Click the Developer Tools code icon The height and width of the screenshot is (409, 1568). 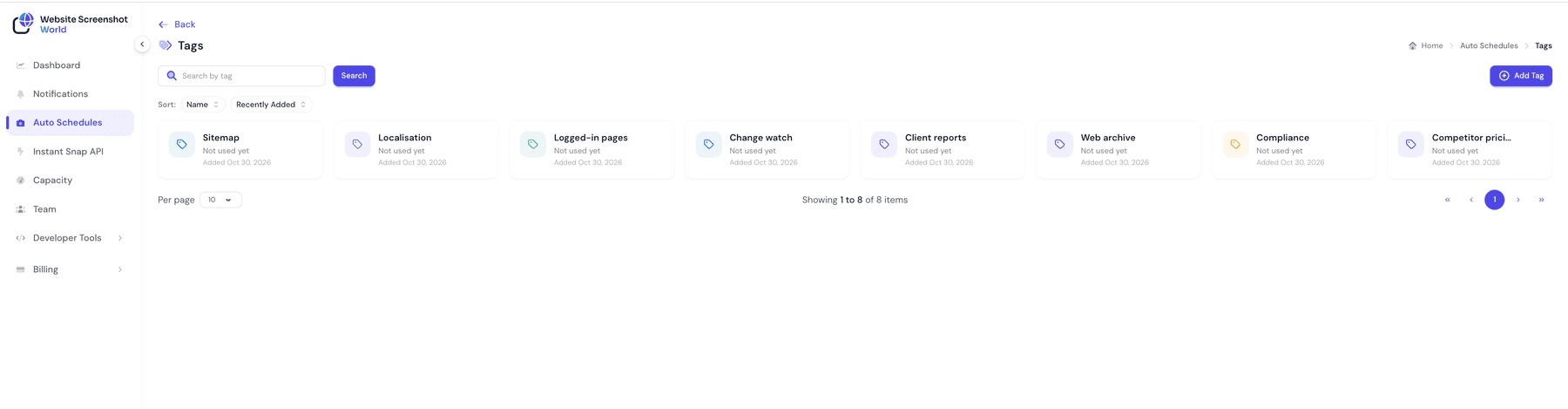tap(21, 238)
